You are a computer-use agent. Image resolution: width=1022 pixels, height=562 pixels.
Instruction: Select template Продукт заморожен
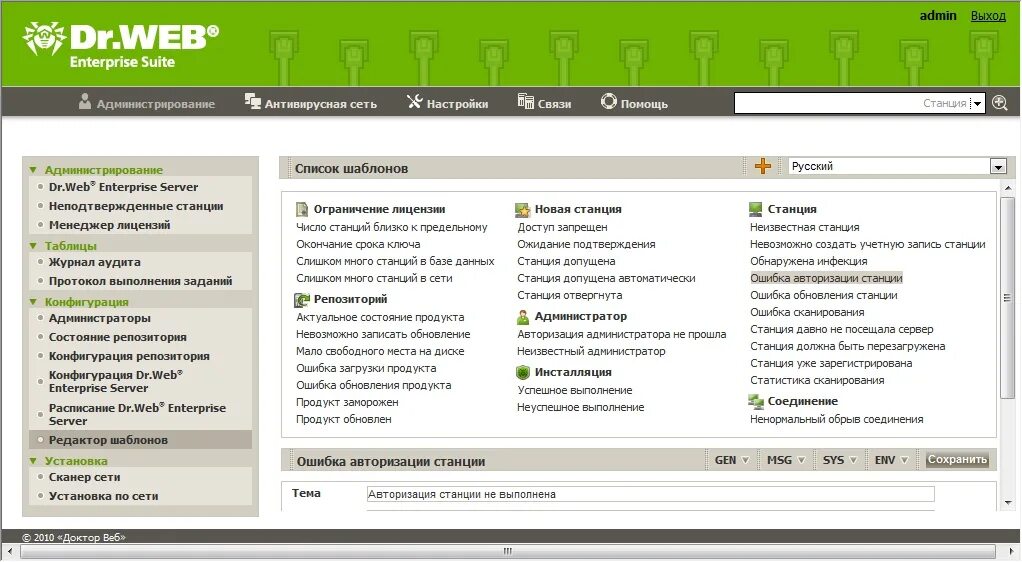tap(347, 402)
